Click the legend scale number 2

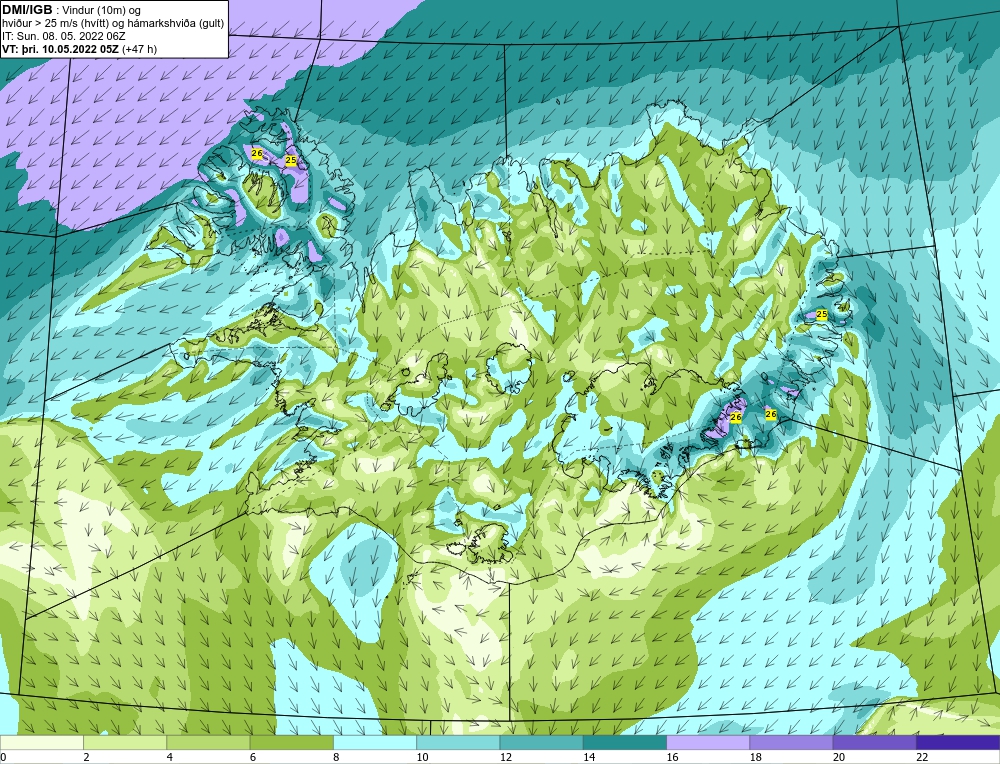pyautogui.click(x=86, y=757)
